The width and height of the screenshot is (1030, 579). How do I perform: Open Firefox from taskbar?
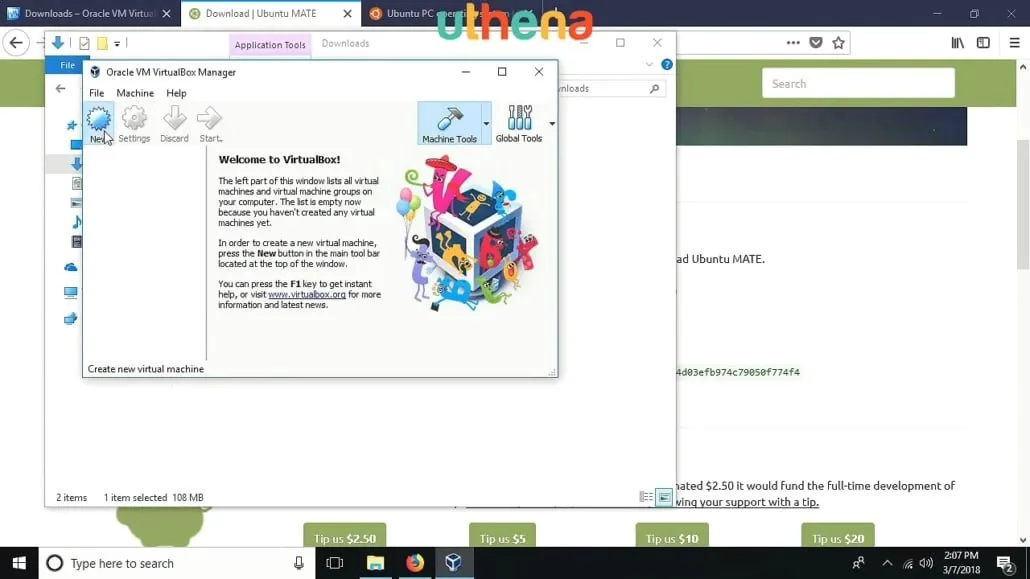(x=414, y=563)
